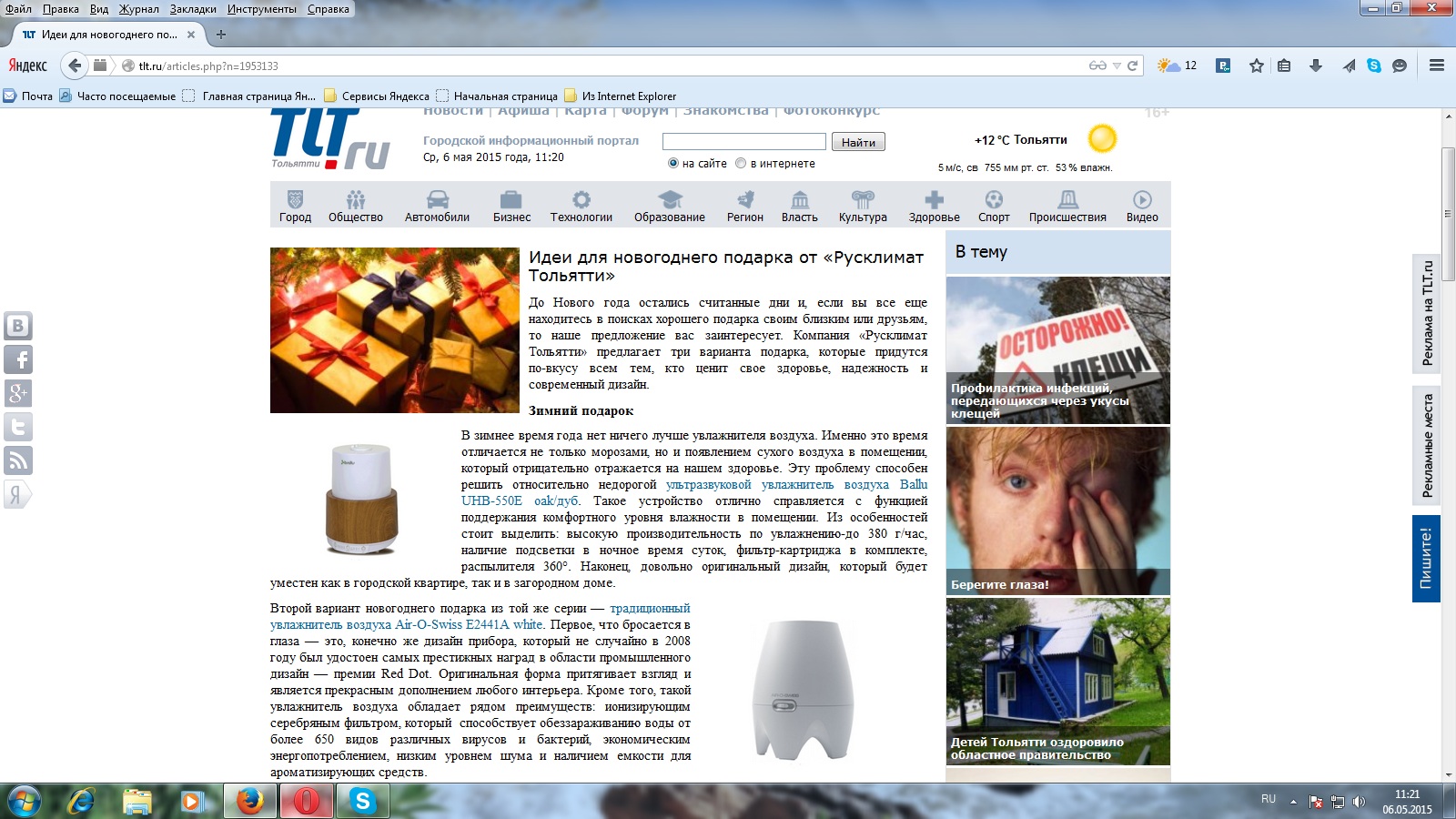Open the Инструменты menu
Viewport: 1456px width, 819px height.
click(x=262, y=9)
